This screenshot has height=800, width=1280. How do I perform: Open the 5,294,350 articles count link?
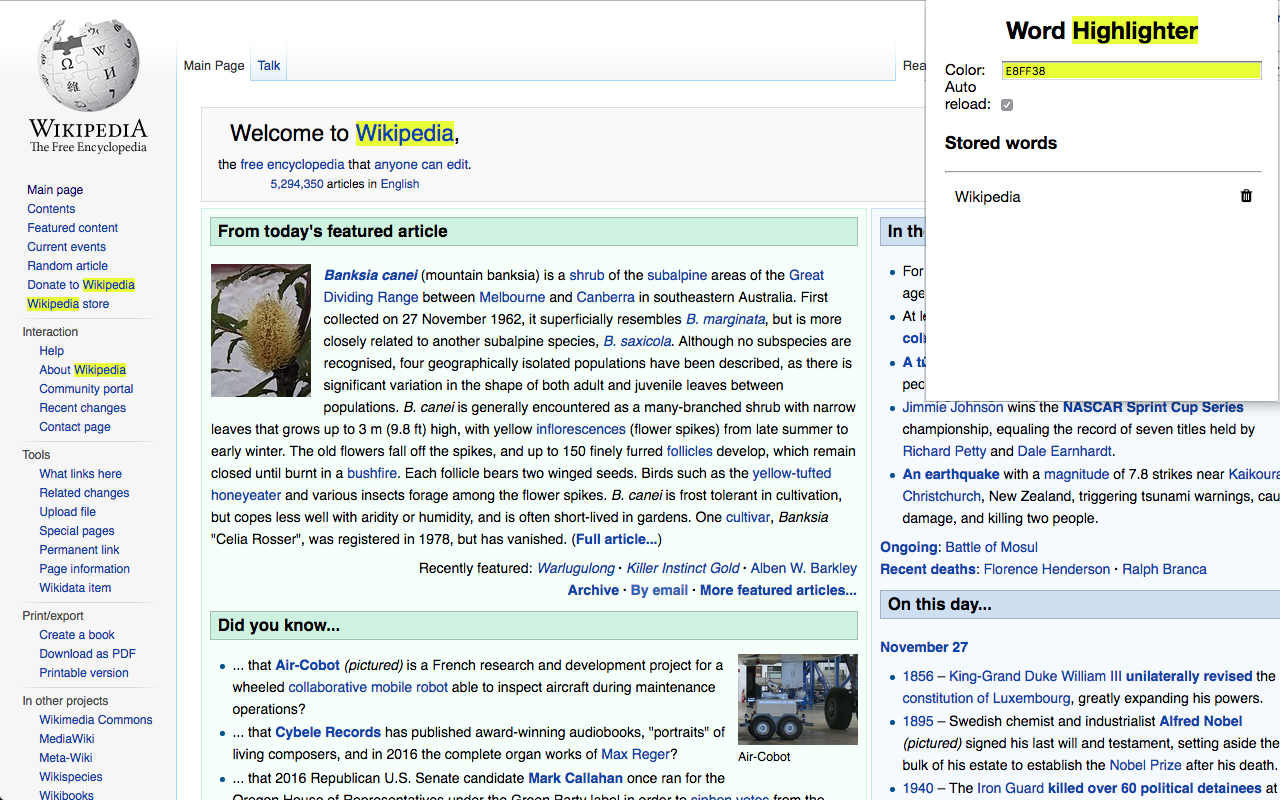click(x=297, y=184)
